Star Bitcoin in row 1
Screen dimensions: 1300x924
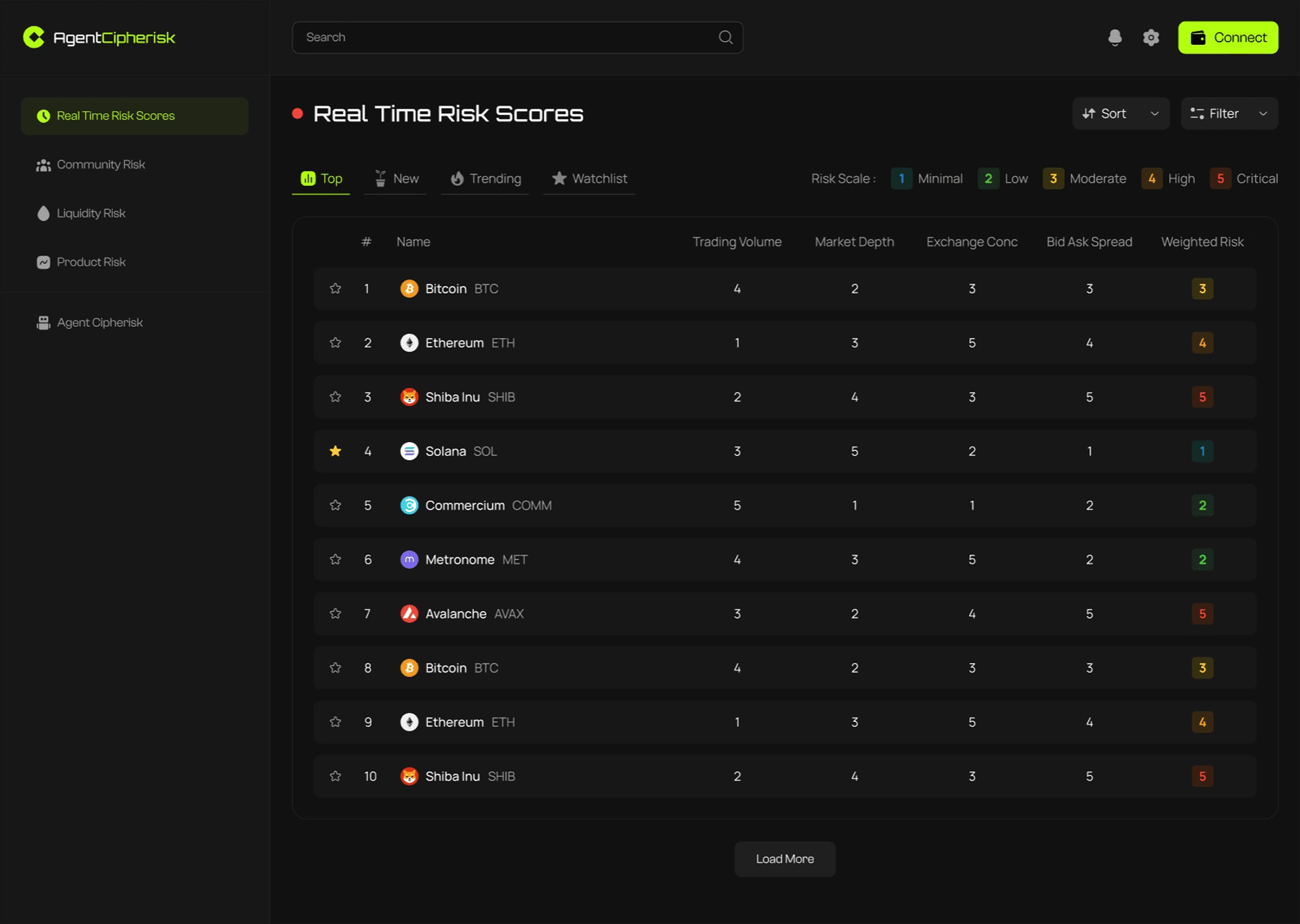pos(335,289)
